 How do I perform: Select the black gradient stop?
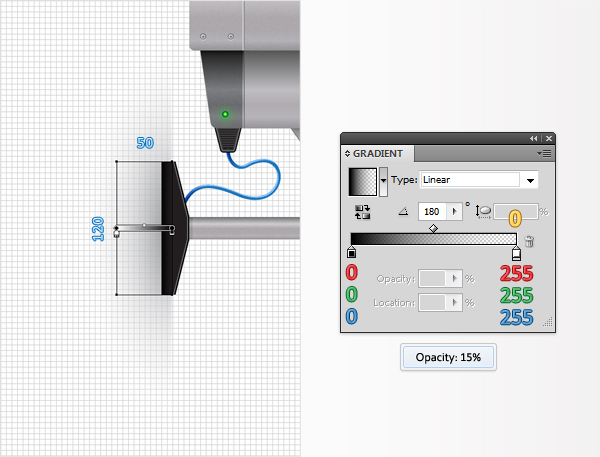point(351,253)
